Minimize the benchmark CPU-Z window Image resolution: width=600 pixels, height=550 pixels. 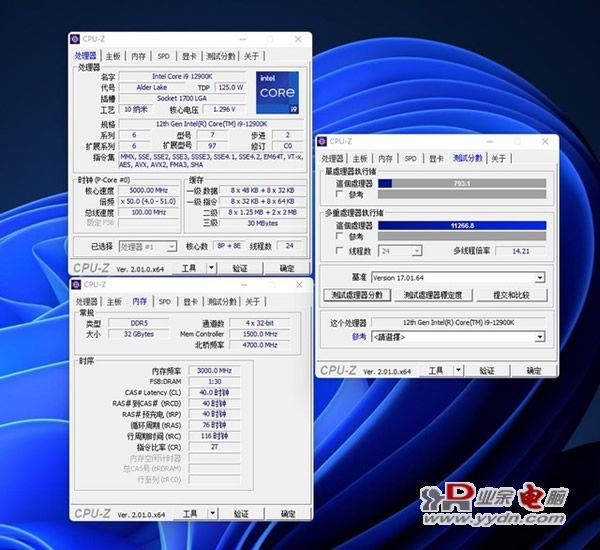pos(490,141)
